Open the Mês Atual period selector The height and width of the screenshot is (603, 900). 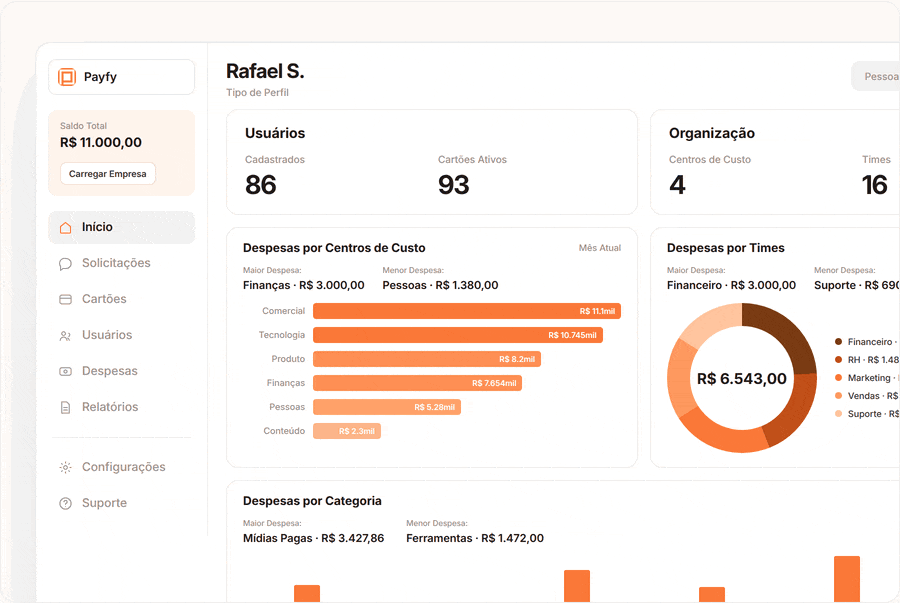600,248
